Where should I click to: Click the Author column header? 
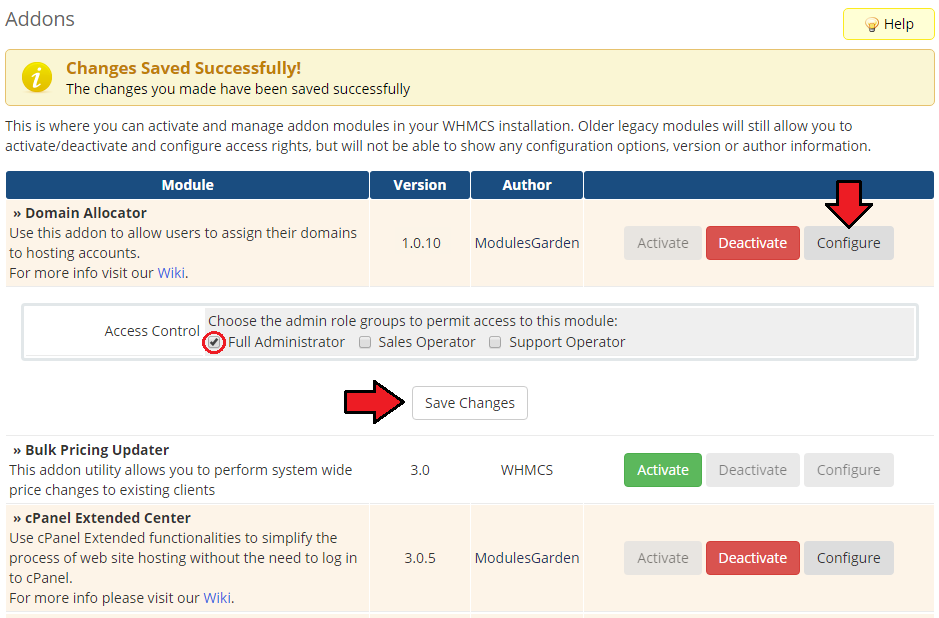pyautogui.click(x=527, y=185)
